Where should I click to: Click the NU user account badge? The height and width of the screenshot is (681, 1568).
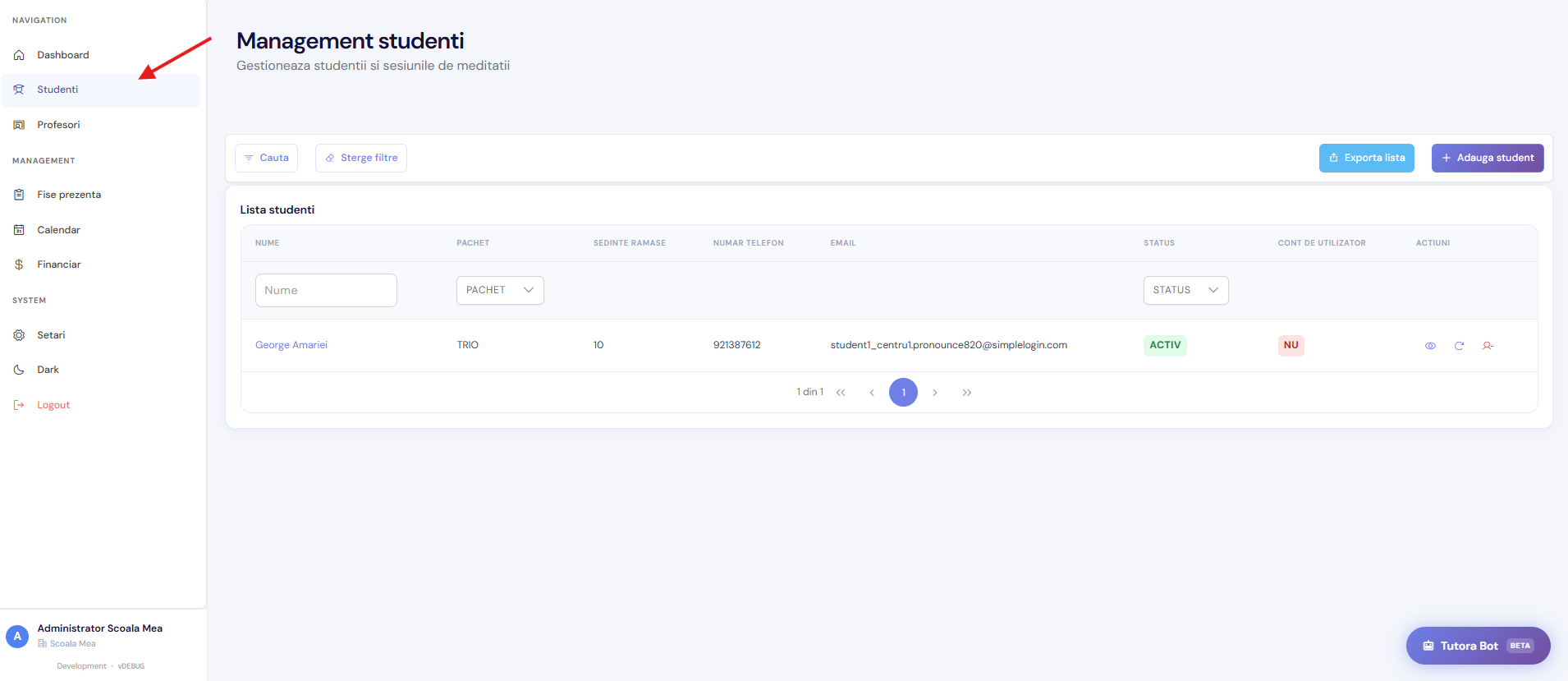point(1291,345)
